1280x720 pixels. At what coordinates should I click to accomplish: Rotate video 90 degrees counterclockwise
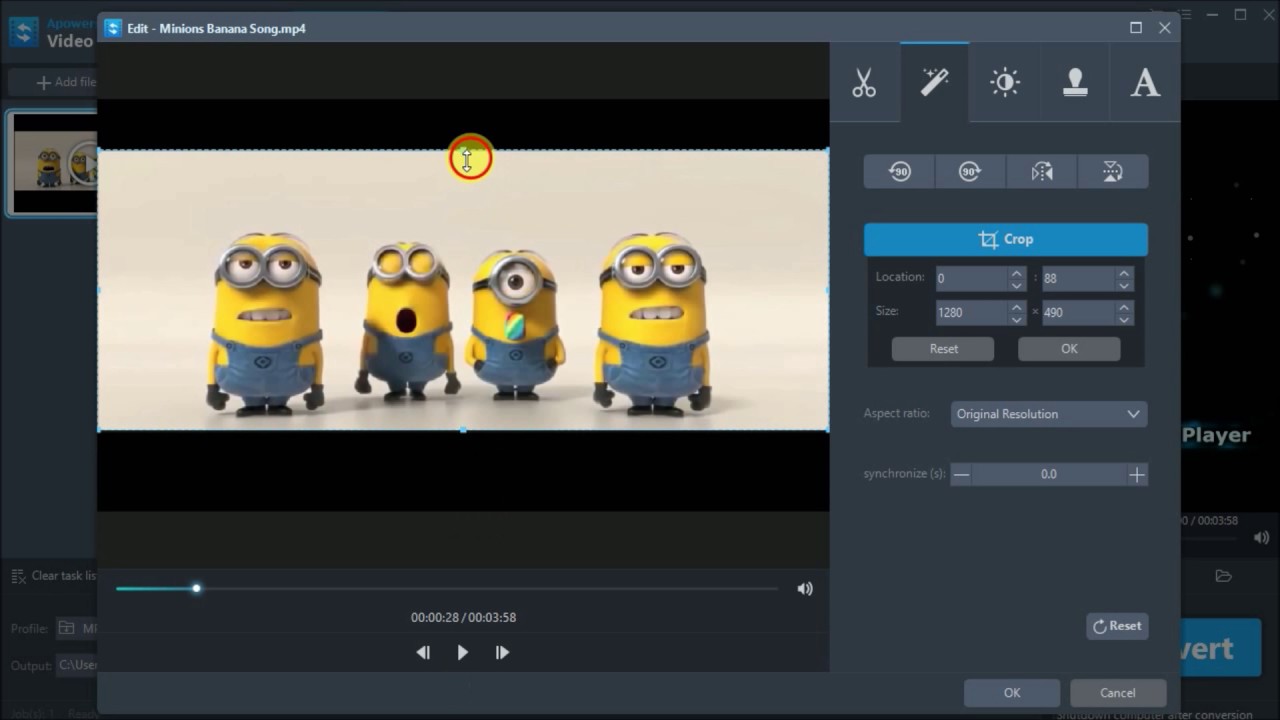point(899,172)
